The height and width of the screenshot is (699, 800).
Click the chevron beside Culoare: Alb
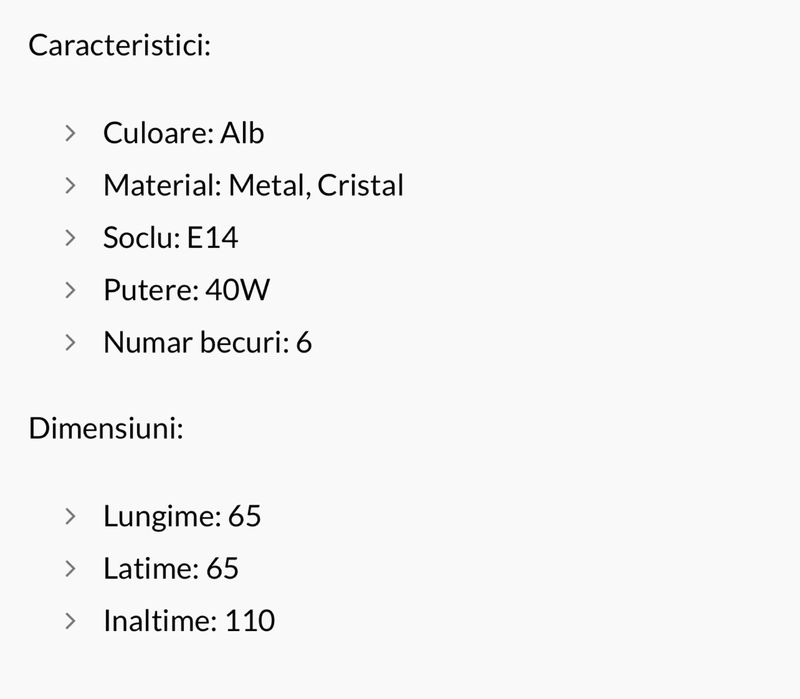[x=69, y=132]
